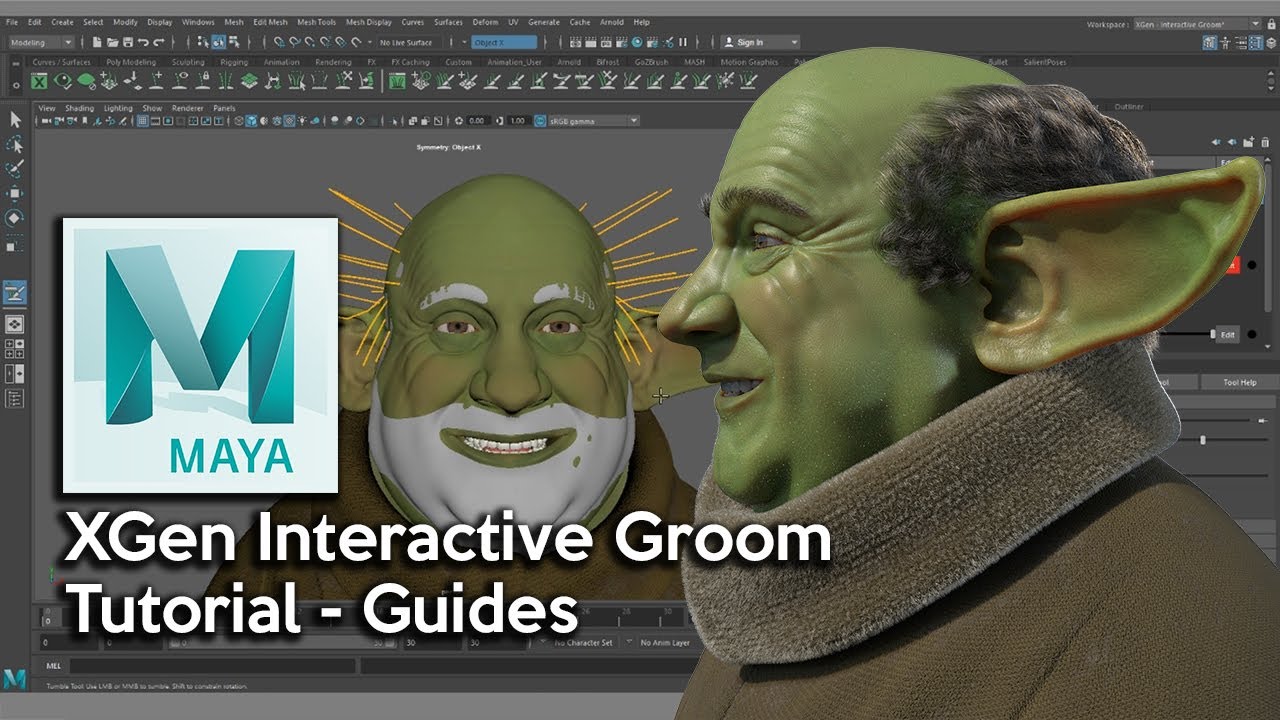1280x720 pixels.
Task: Switch to the Sculpting shelf tab
Action: tap(188, 62)
